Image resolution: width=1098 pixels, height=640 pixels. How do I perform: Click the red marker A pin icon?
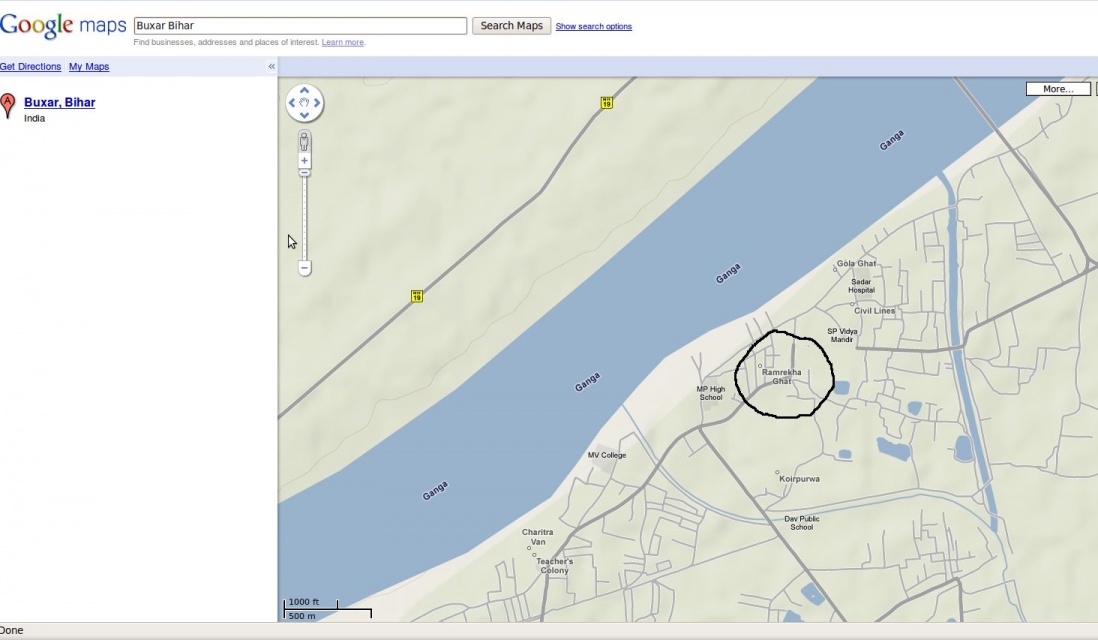tap(9, 105)
